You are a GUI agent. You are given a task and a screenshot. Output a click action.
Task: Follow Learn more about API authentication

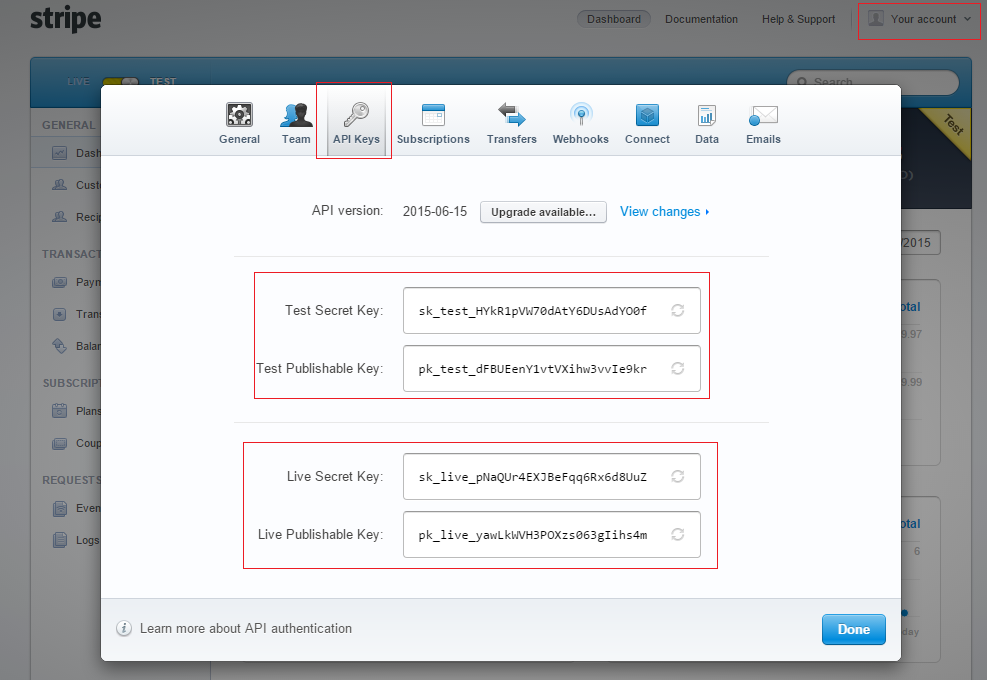245,629
